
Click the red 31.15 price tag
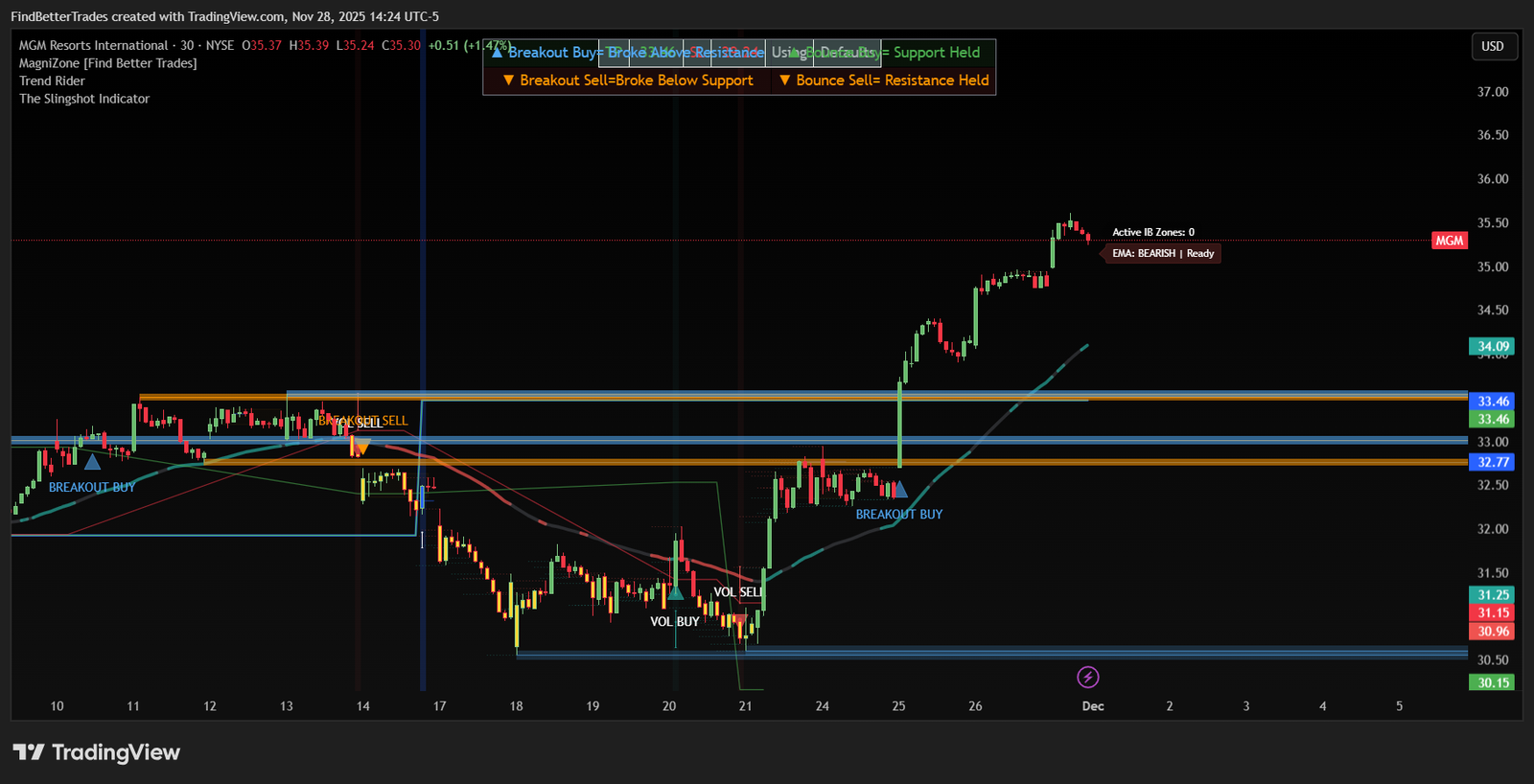tap(1492, 613)
